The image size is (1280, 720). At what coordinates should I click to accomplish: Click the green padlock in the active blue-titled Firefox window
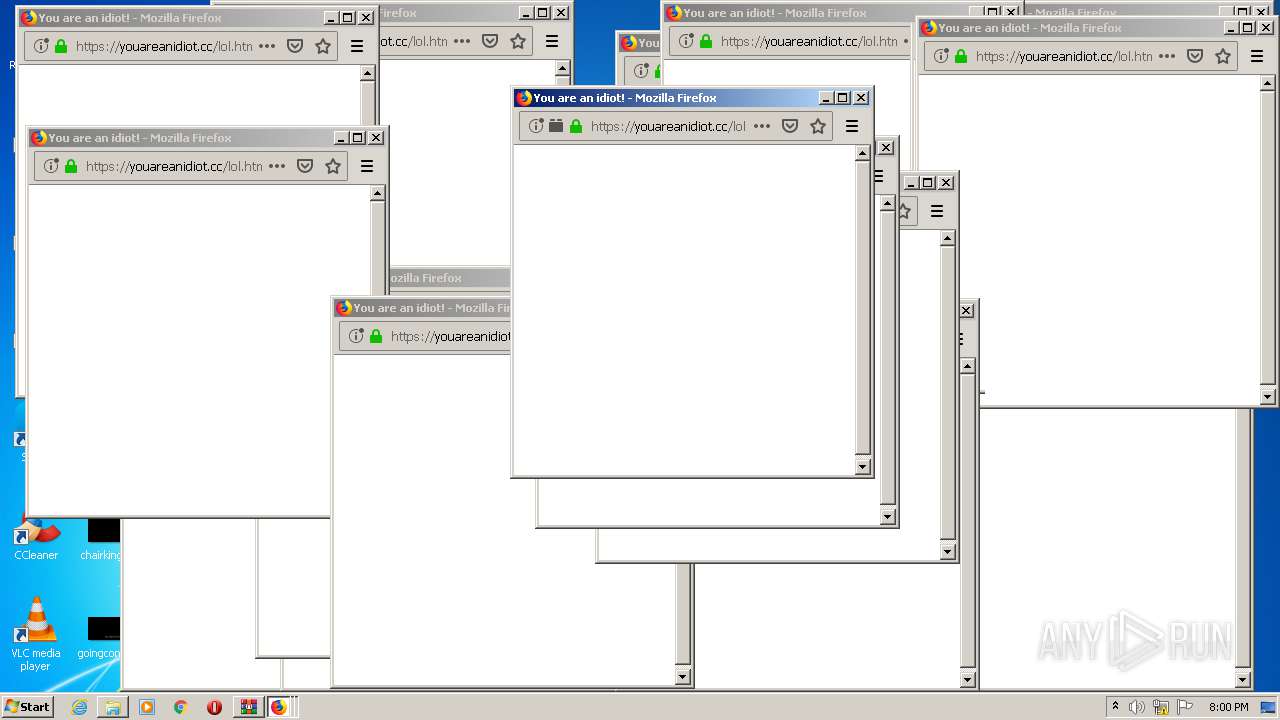coord(576,126)
